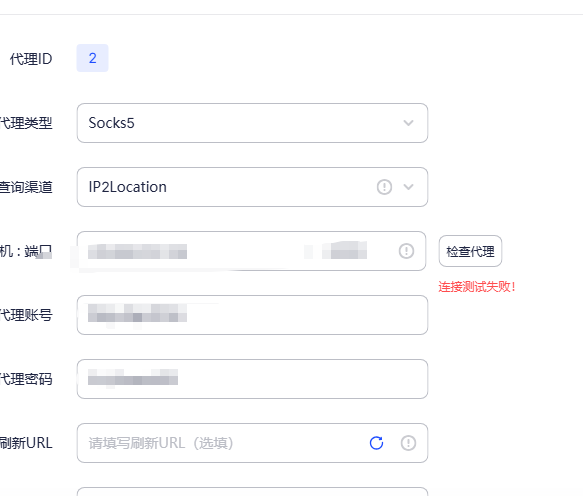Expand the Socks5 proxy type chevron

coord(408,123)
